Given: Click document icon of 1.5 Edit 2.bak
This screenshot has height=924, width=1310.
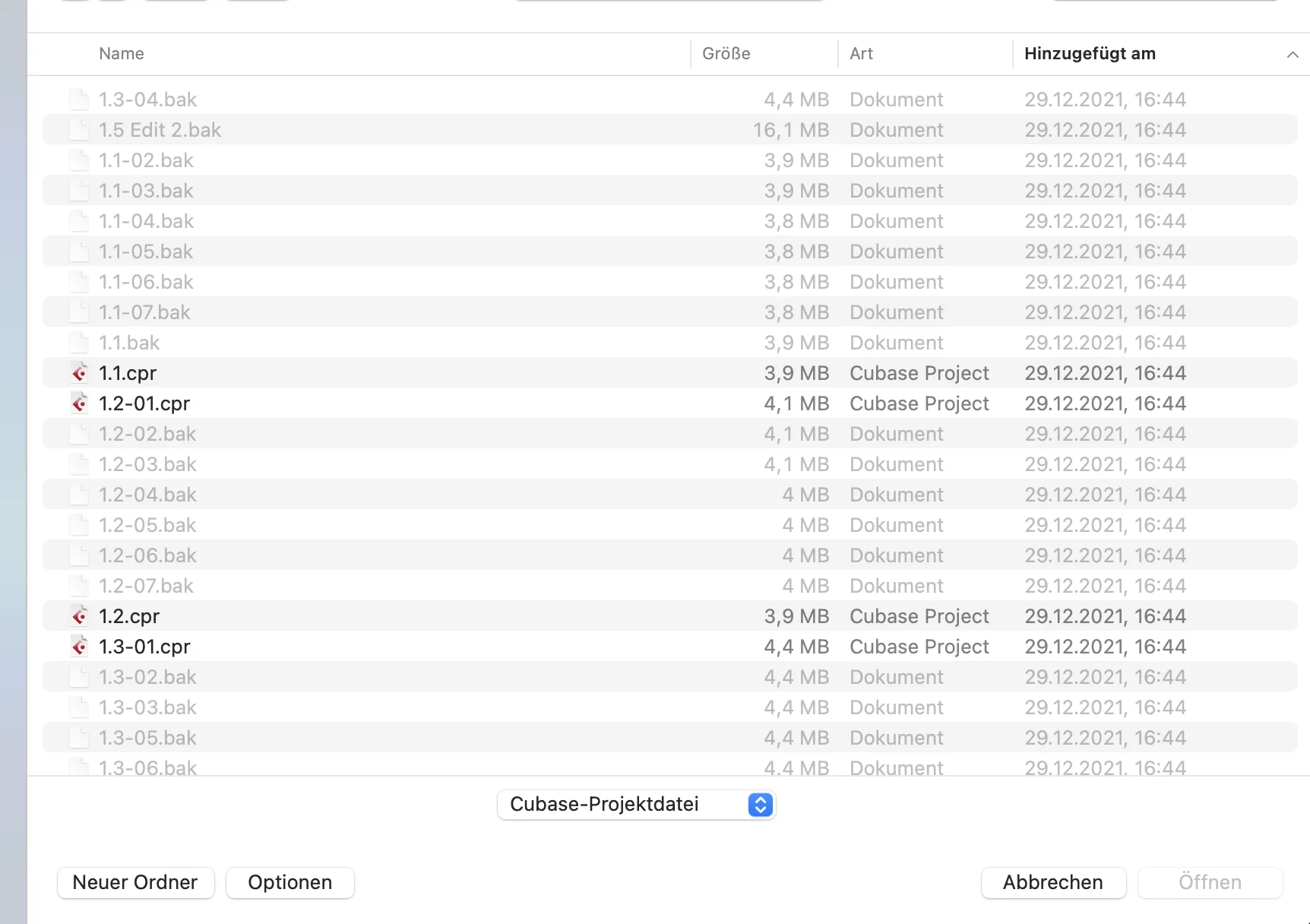Looking at the screenshot, I should (x=80, y=130).
